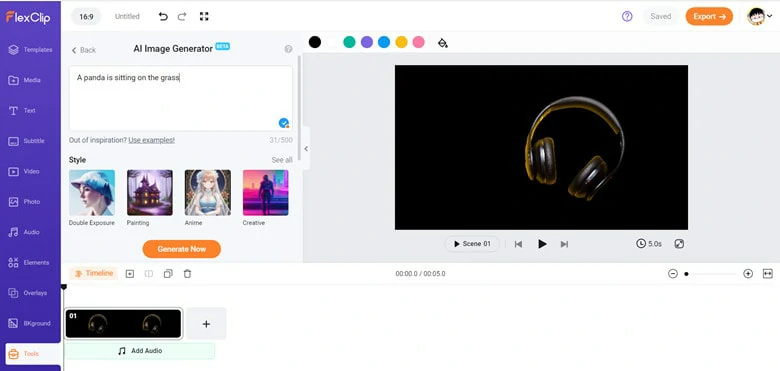Click the Use examples! link
The image size is (780, 371).
click(x=151, y=140)
